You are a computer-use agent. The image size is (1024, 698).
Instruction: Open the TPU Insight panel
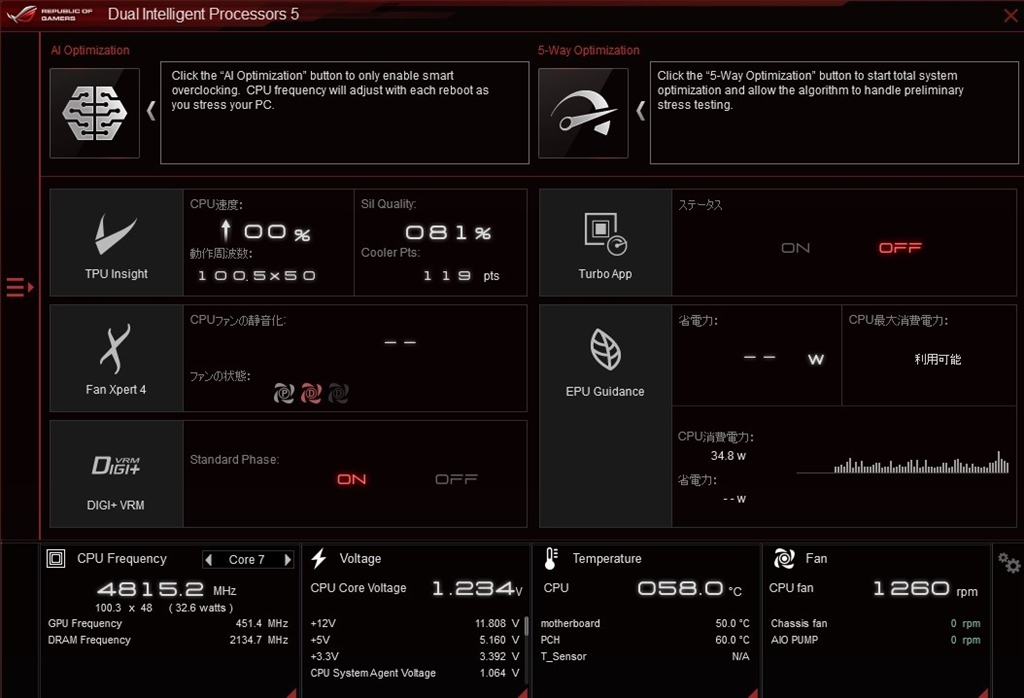click(x=116, y=243)
